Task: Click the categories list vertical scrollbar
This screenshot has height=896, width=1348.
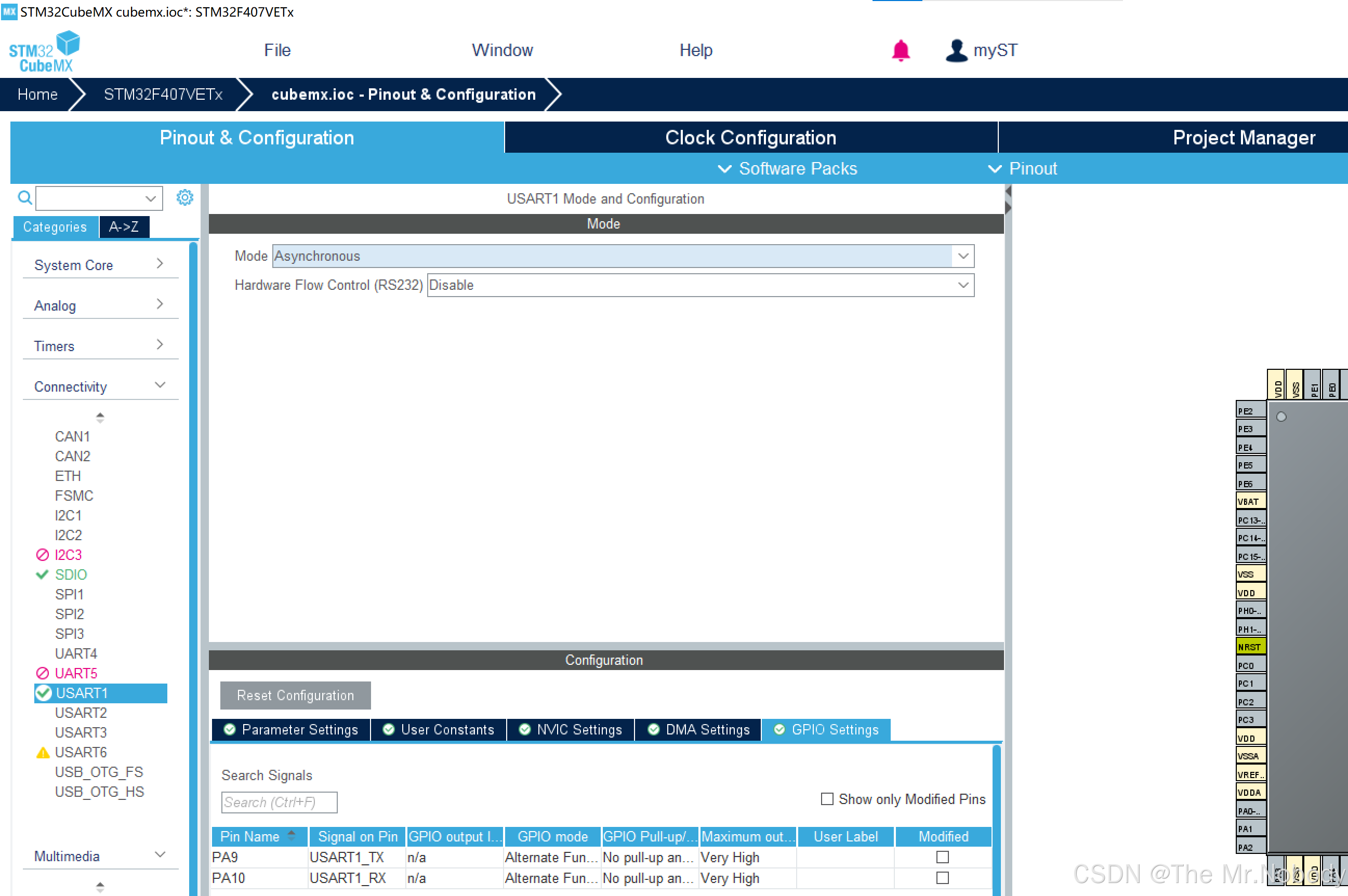Action: point(193,514)
